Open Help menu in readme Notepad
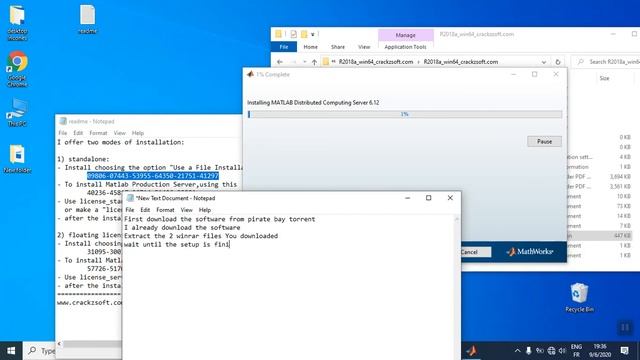 click(138, 133)
